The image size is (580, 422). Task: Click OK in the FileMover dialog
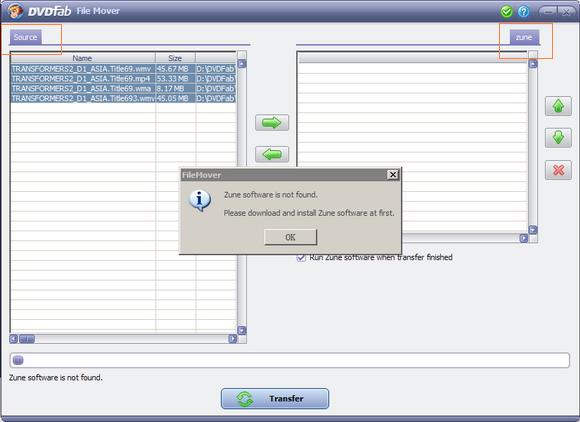pos(290,237)
